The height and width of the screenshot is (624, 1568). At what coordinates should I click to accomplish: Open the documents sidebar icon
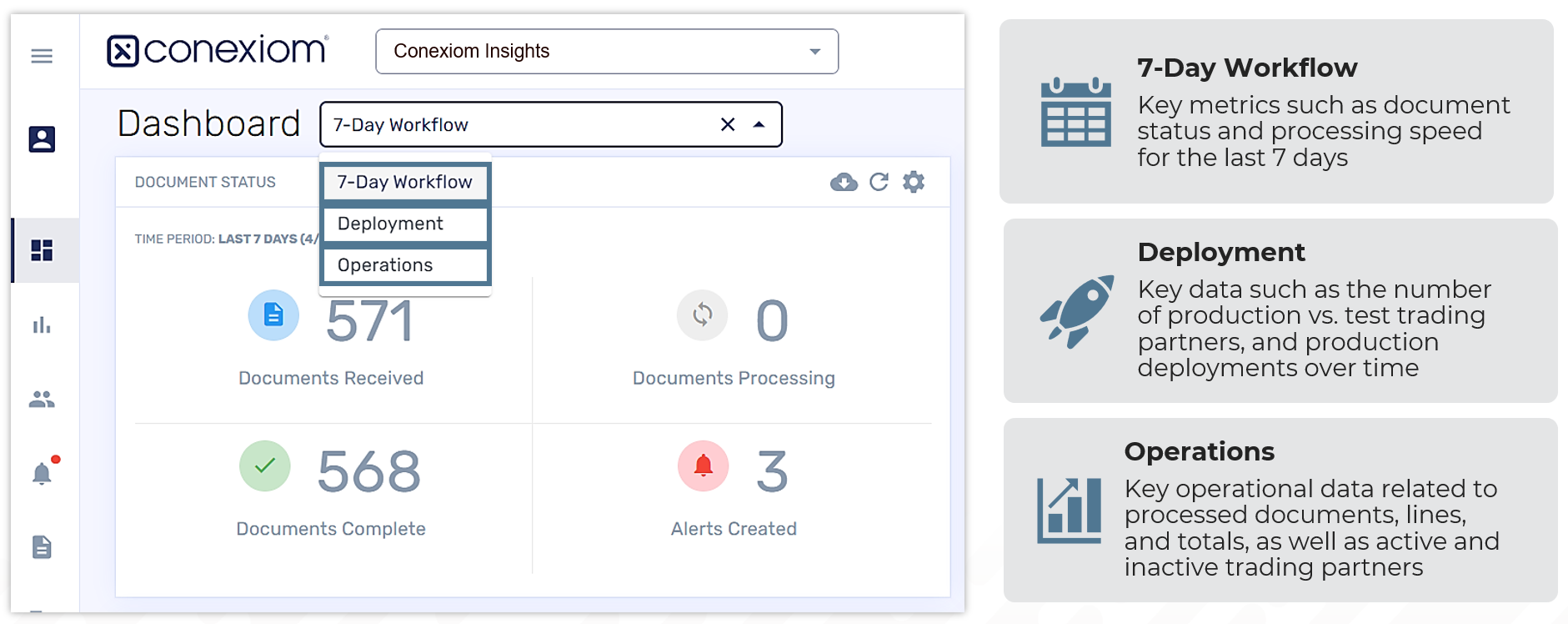coord(42,547)
